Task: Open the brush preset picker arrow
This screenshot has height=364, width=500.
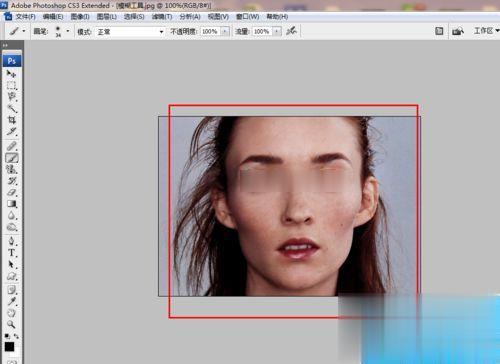Action: pos(68,31)
